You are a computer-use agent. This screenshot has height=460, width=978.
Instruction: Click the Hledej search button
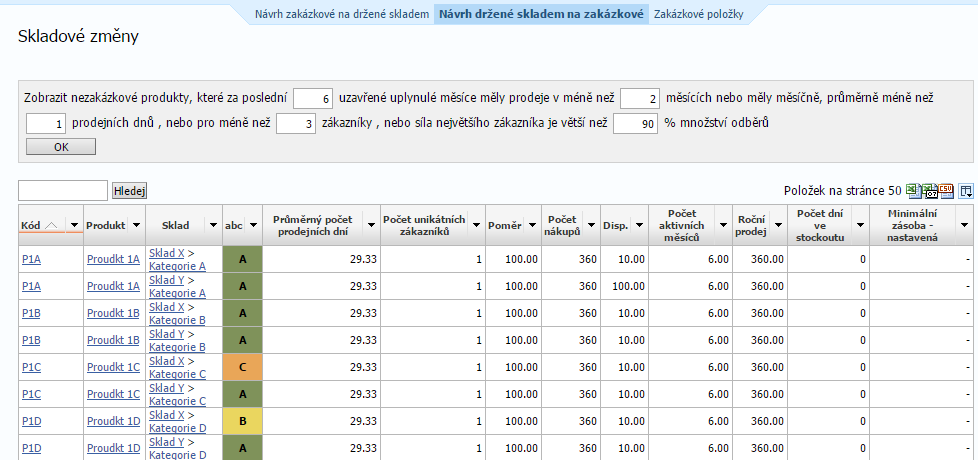(130, 191)
